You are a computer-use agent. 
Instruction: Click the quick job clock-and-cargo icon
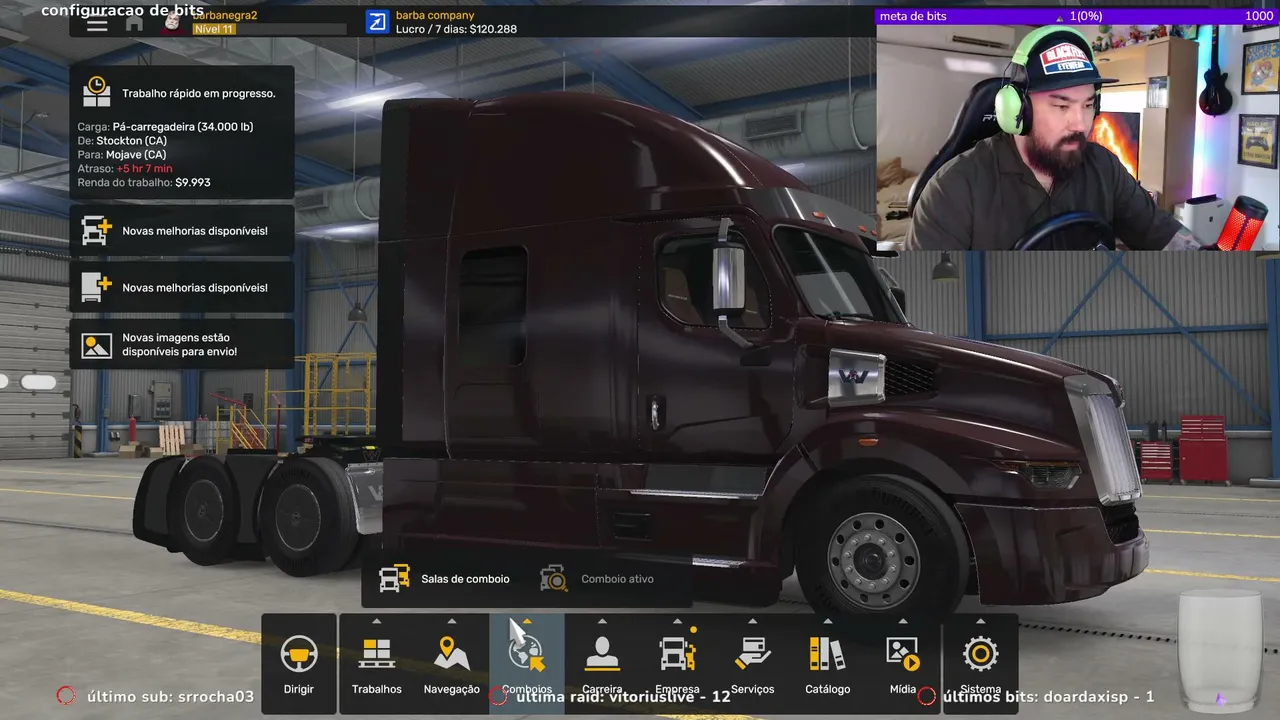[97, 92]
